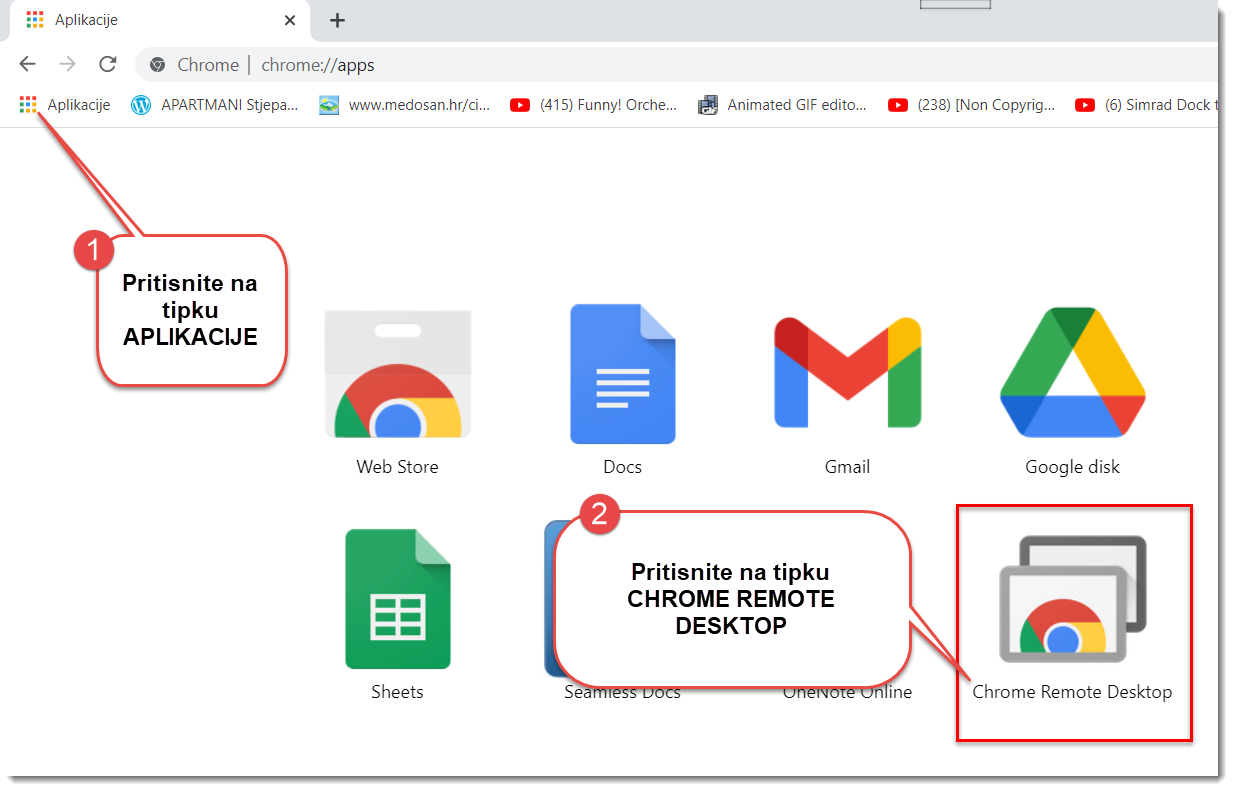View site information via Chrome icon

[157, 65]
